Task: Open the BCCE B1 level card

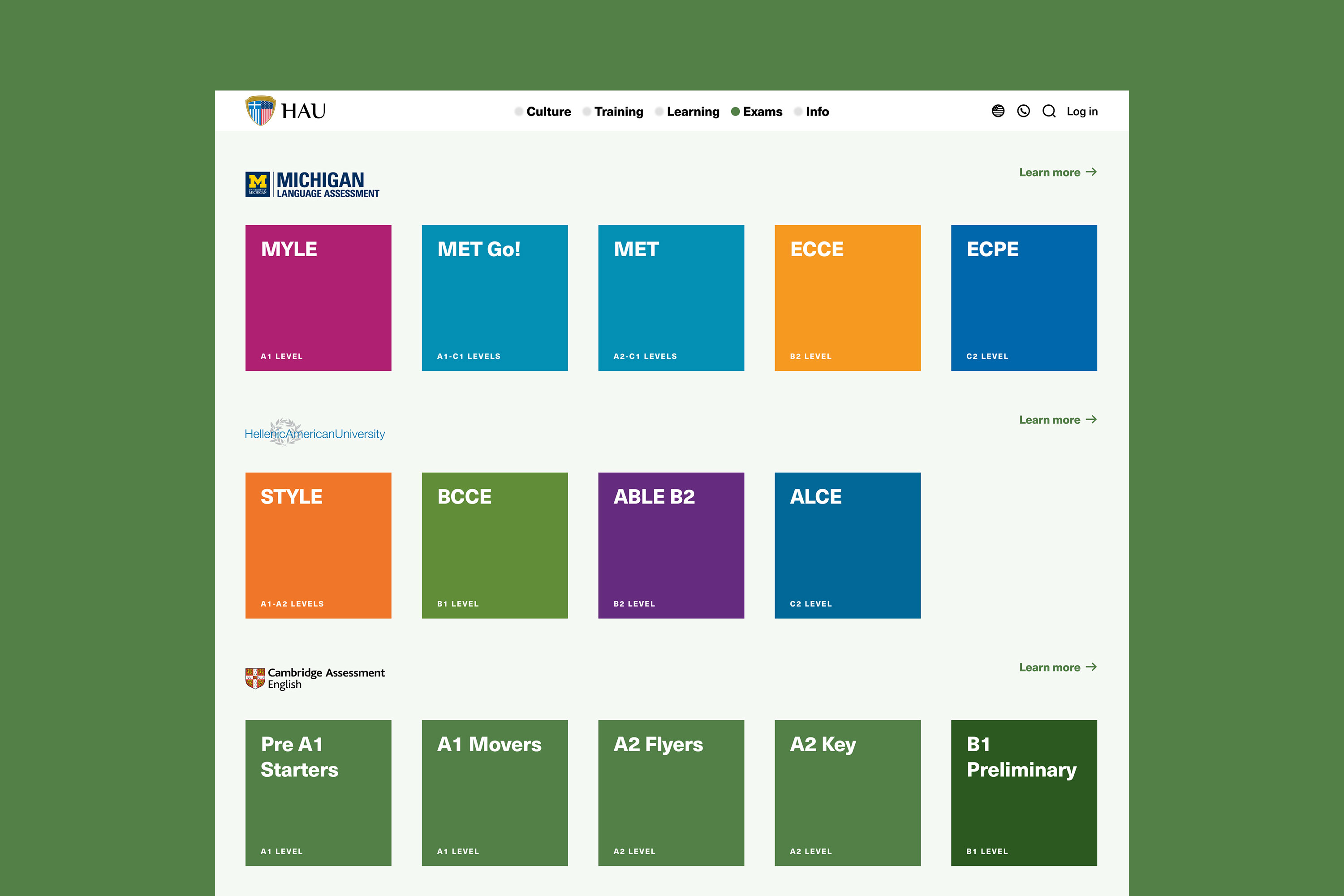Action: click(x=495, y=545)
